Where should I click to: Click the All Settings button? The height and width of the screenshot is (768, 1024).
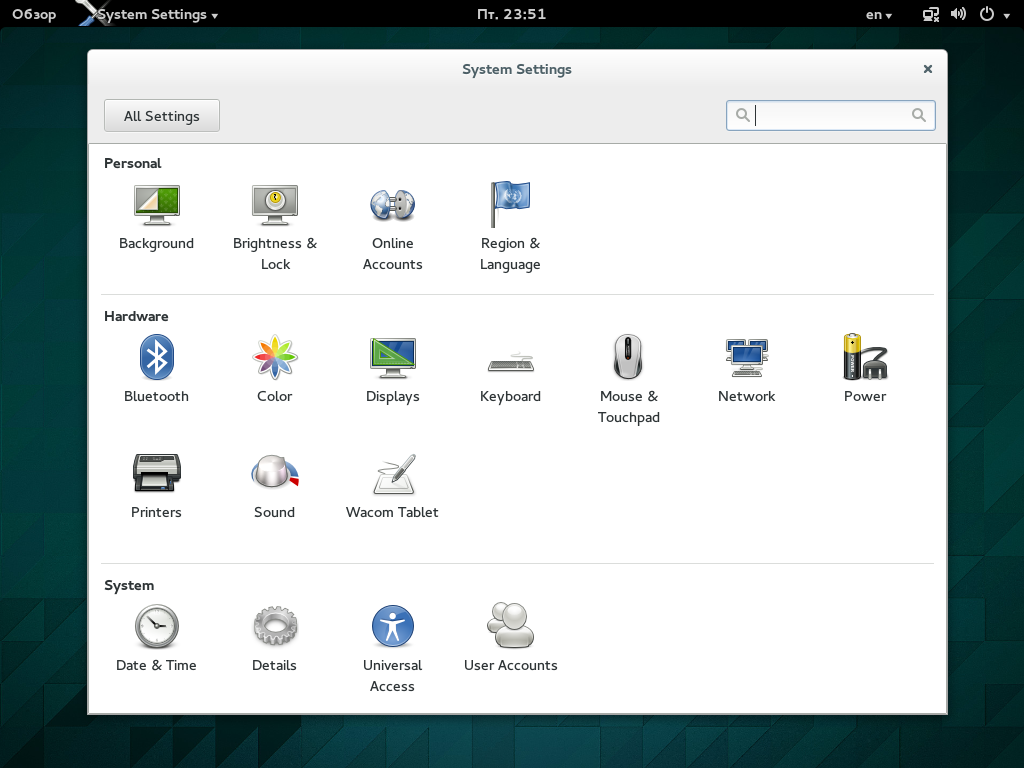coord(162,116)
